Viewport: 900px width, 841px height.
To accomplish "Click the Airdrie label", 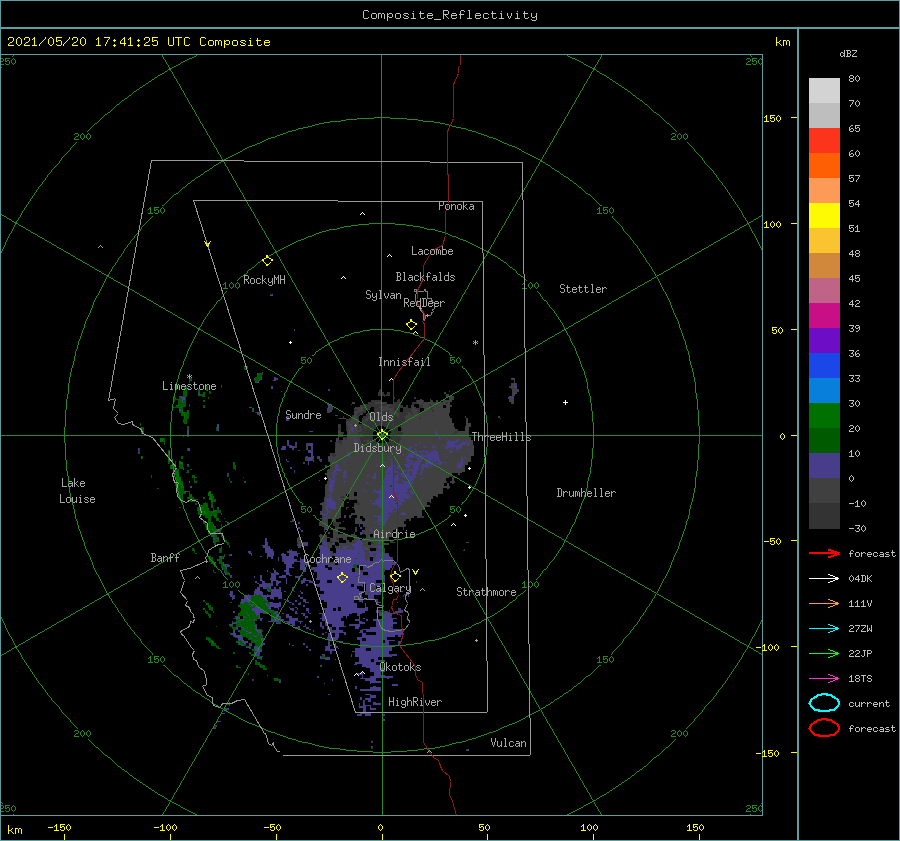I will point(394,534).
